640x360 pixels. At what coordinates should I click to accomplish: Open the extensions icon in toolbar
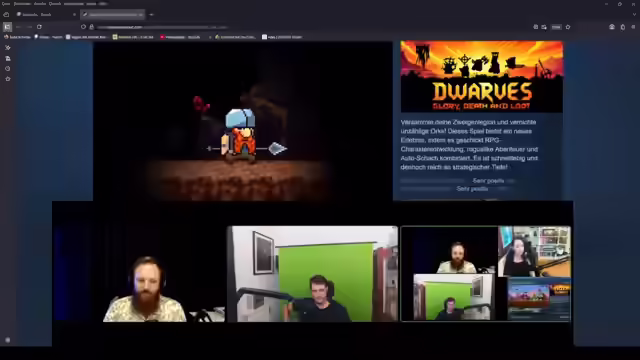pyautogui.click(x=622, y=27)
